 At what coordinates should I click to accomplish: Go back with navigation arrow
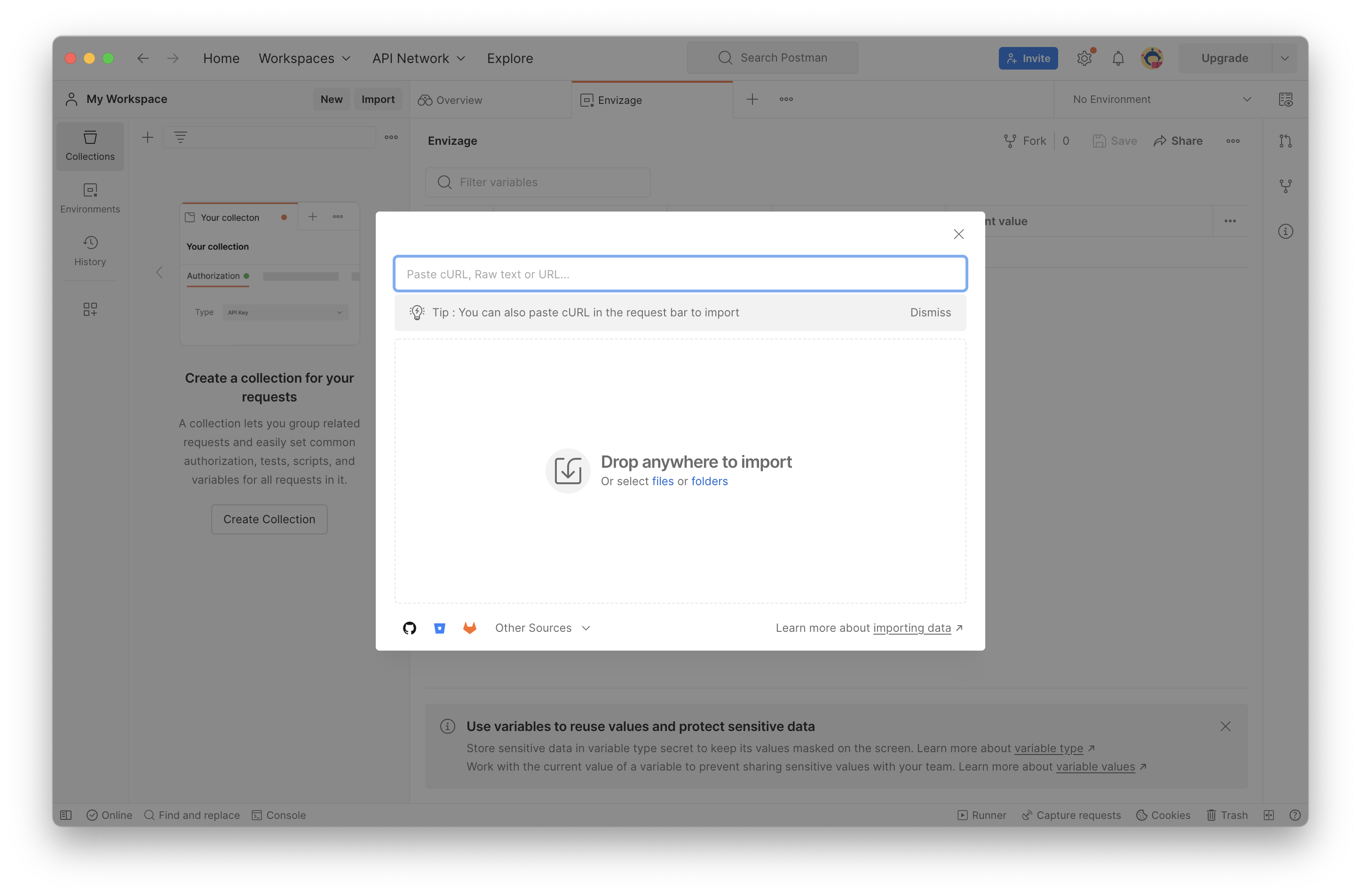click(x=143, y=58)
